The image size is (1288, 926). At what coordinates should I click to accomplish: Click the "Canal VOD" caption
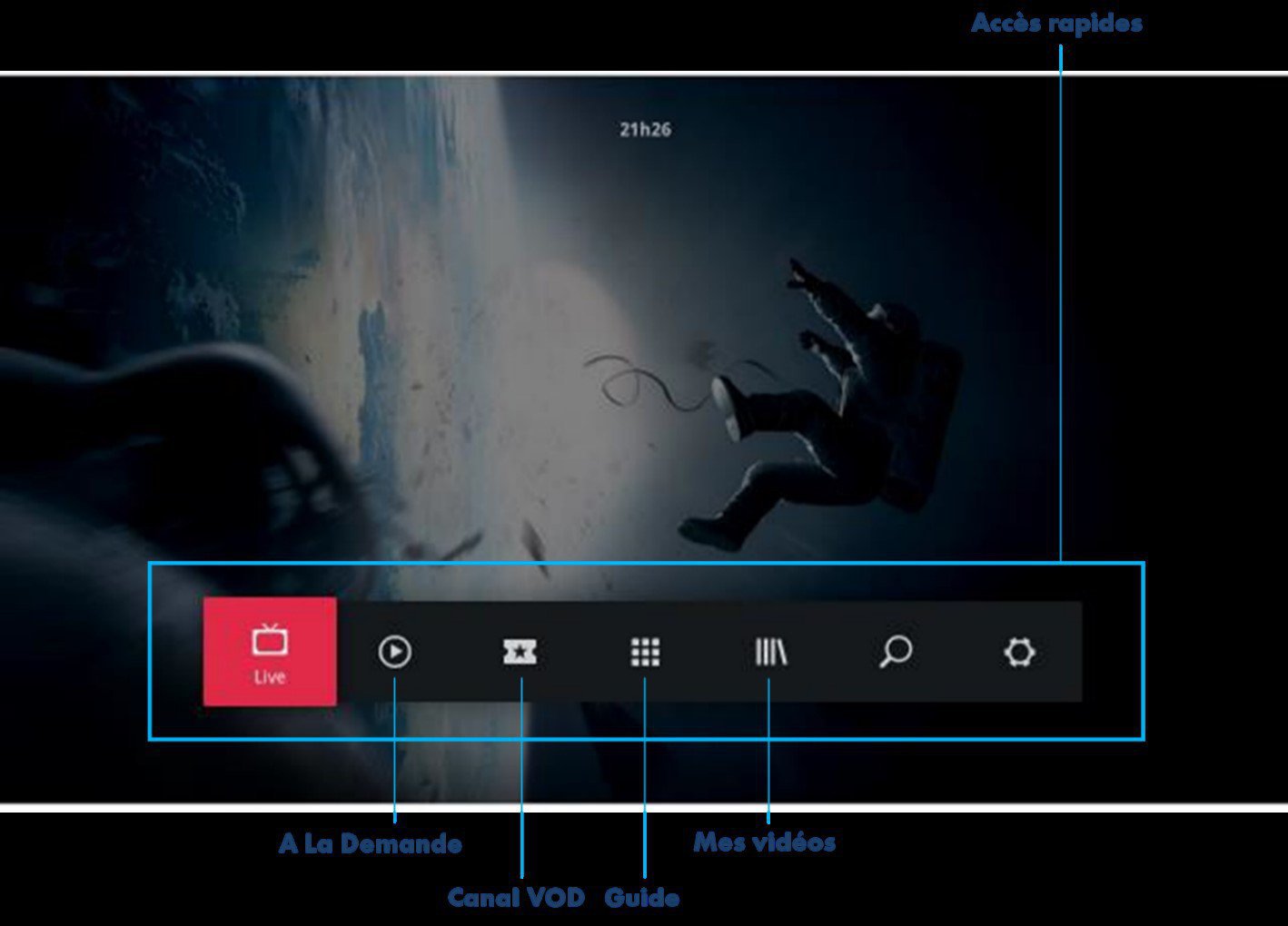516,898
